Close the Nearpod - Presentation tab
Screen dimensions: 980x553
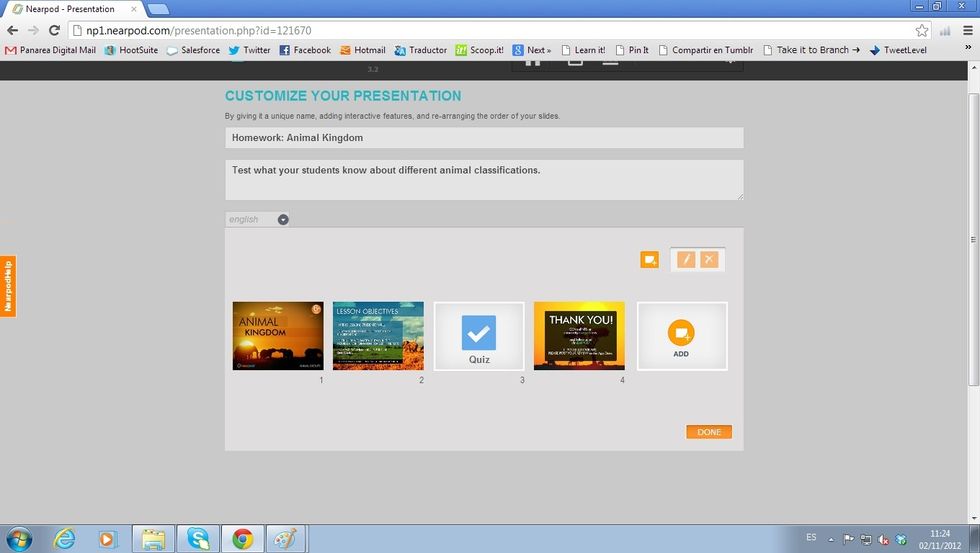click(x=133, y=9)
